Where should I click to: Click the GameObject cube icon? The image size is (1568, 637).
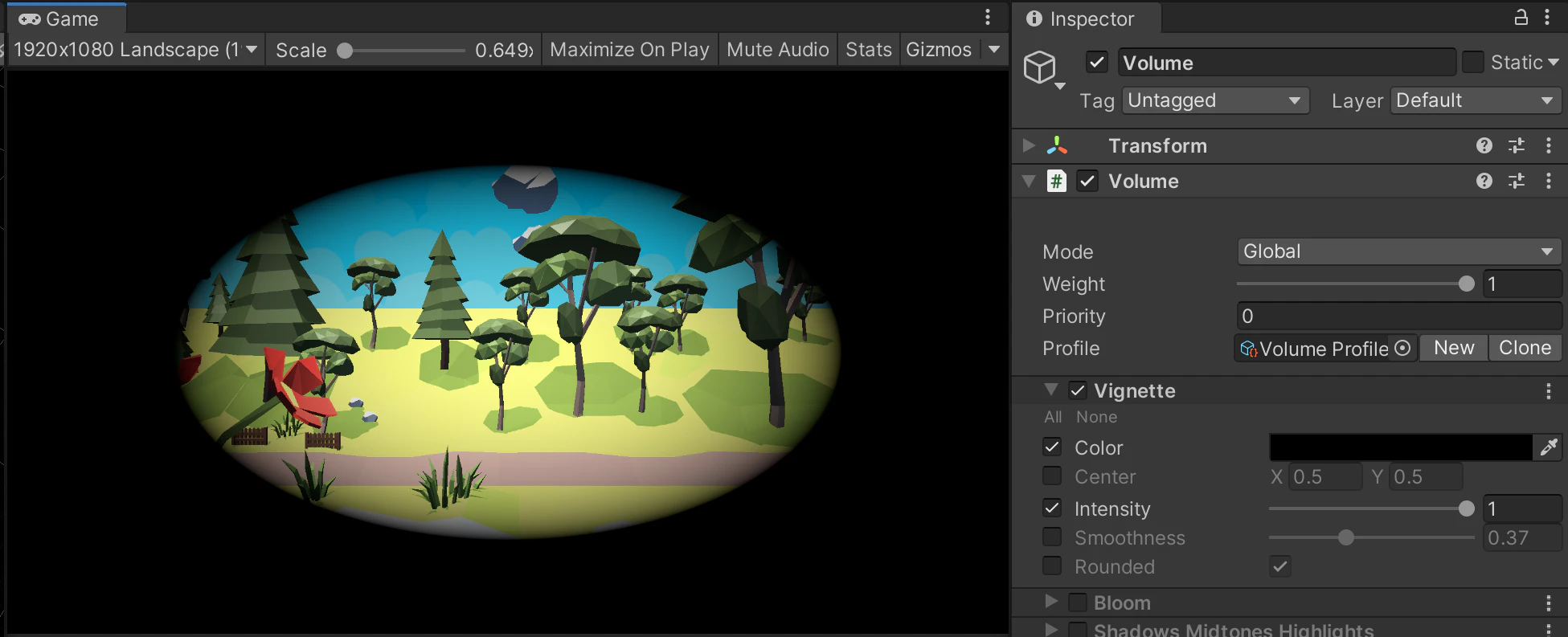click(x=1039, y=67)
